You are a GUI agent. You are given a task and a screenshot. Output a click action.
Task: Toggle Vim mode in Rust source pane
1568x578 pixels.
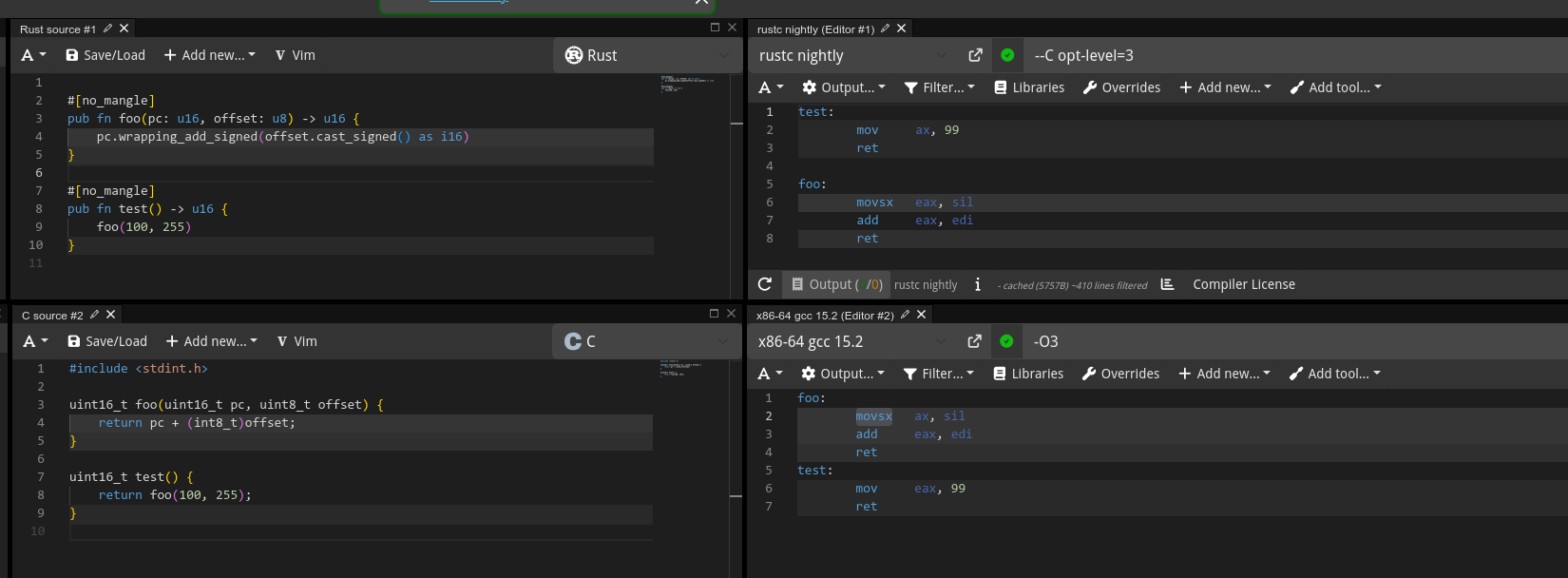(x=296, y=55)
